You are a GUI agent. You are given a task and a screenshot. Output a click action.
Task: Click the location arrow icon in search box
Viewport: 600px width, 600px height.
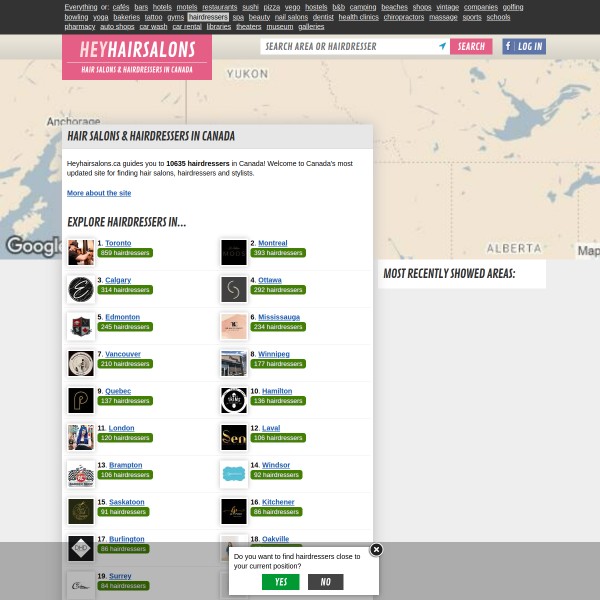(442, 46)
